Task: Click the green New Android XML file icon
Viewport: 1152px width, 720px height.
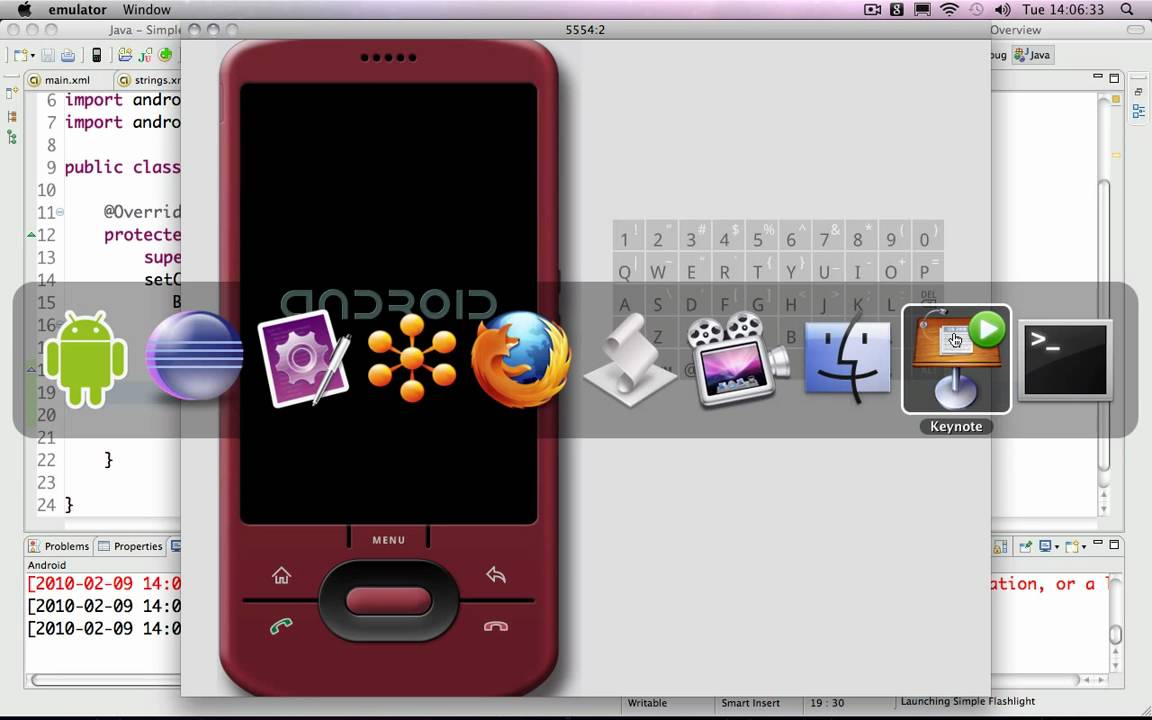Action: pyautogui.click(x=165, y=55)
